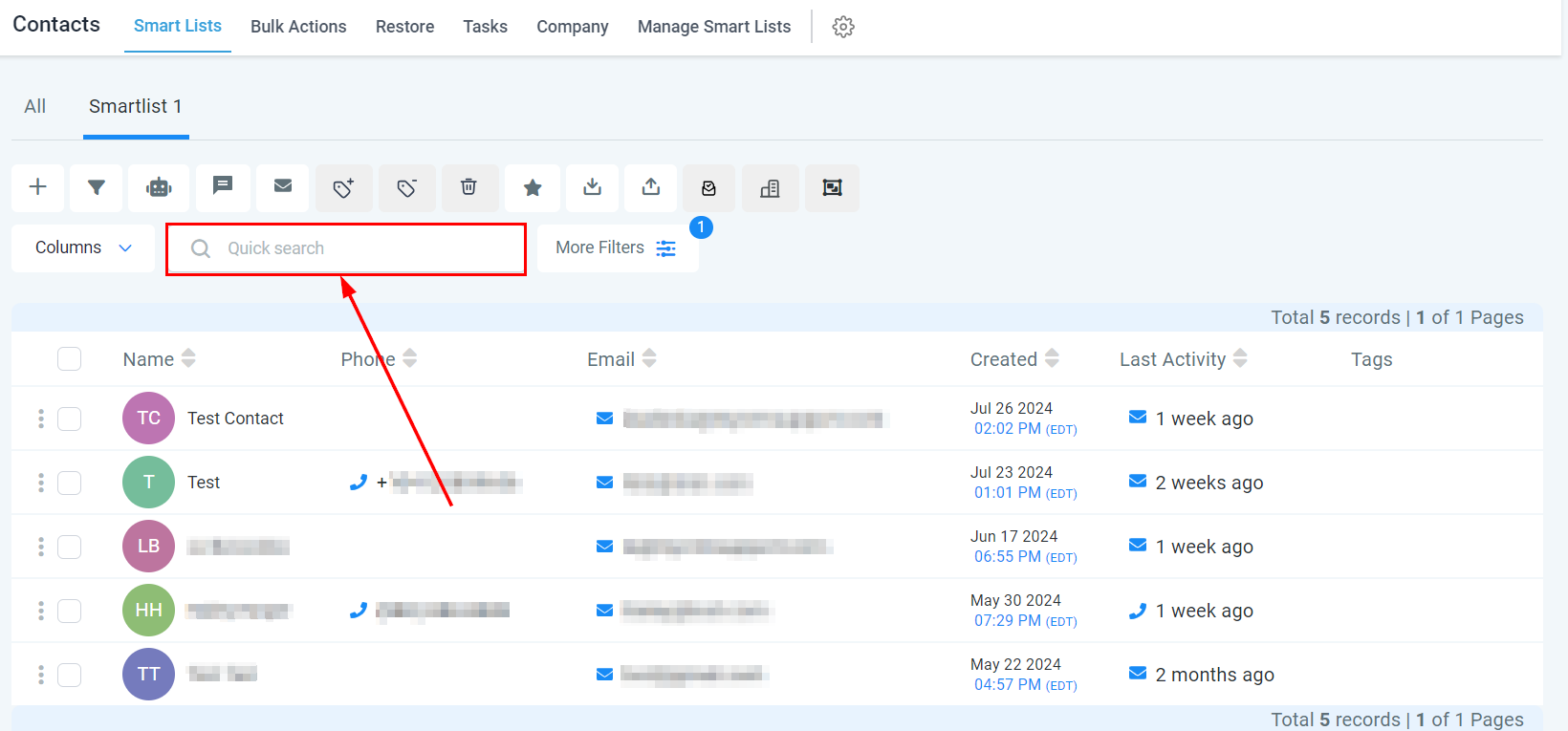
Task: Sort by the Created column arrows
Action: [x=1052, y=358]
